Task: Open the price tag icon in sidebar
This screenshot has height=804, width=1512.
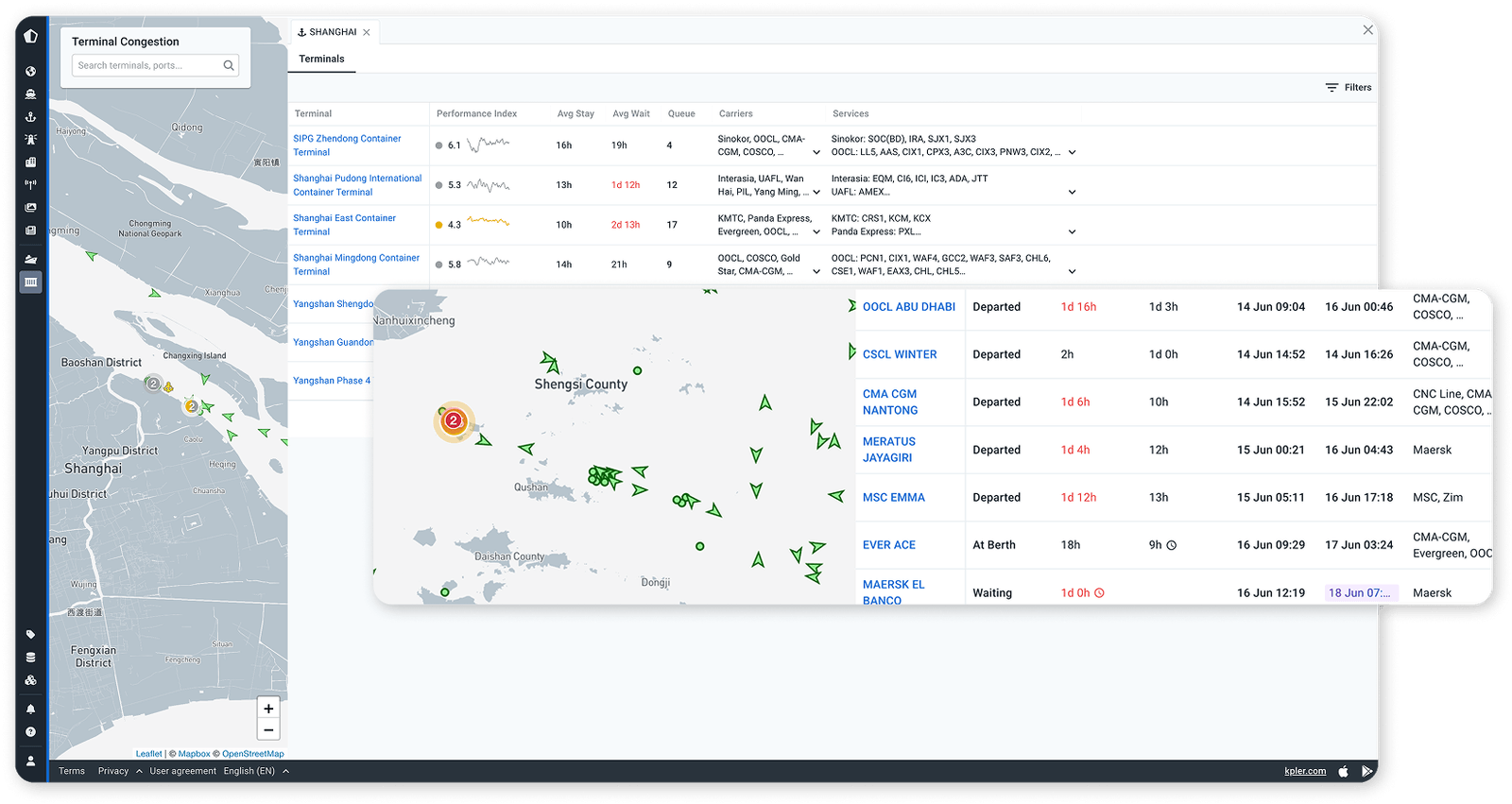Action: pos(30,634)
